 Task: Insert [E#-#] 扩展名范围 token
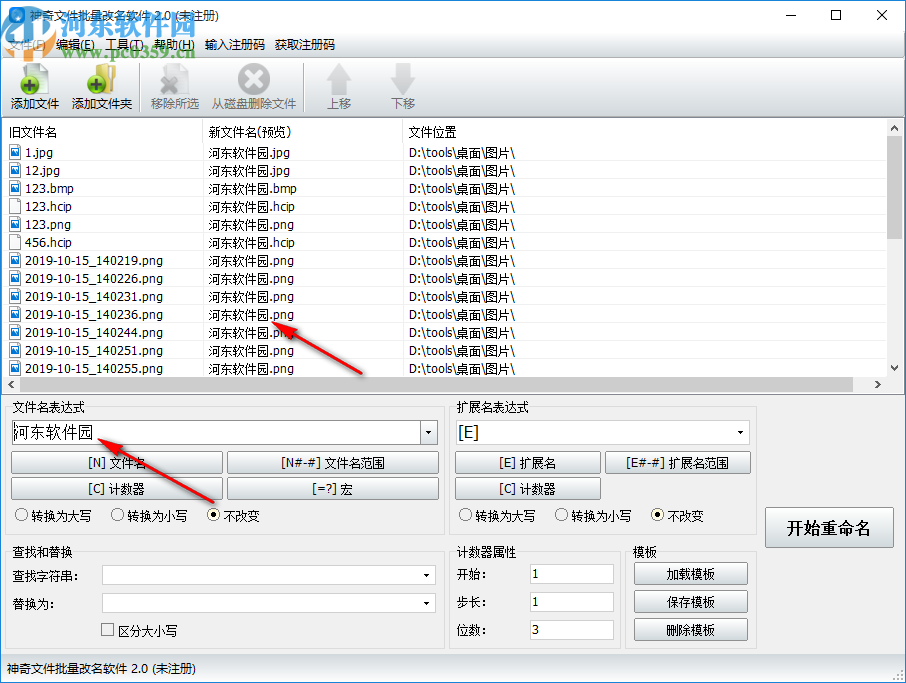678,463
